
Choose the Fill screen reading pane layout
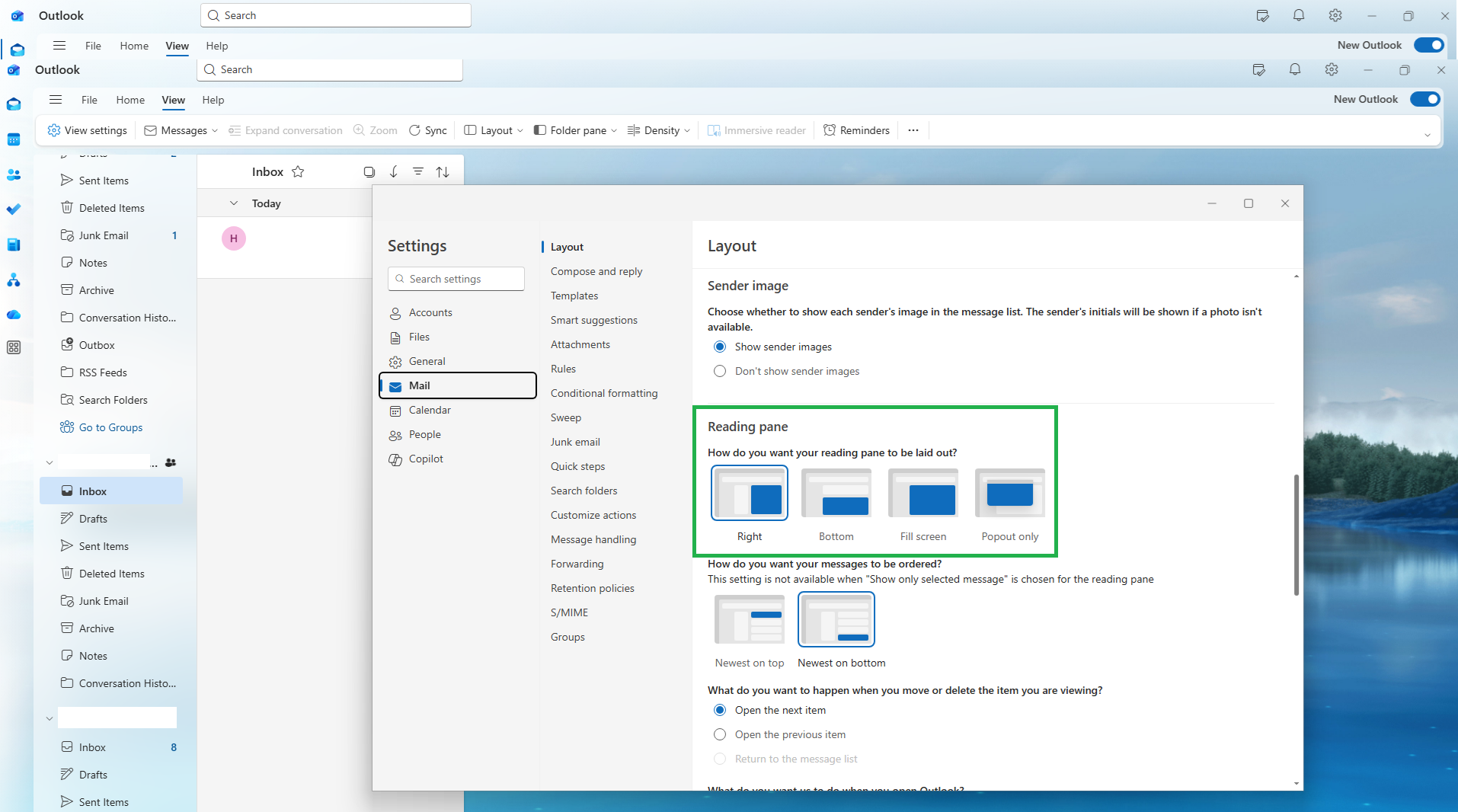point(923,493)
